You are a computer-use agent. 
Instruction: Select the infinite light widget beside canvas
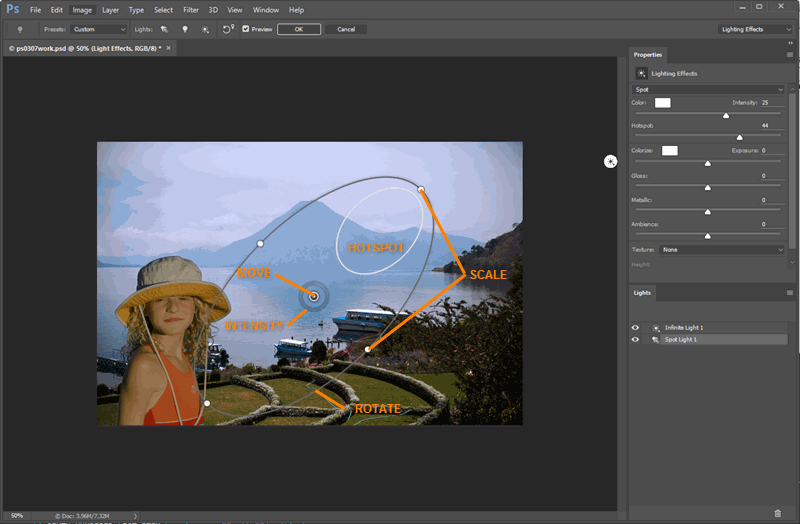[x=610, y=162]
